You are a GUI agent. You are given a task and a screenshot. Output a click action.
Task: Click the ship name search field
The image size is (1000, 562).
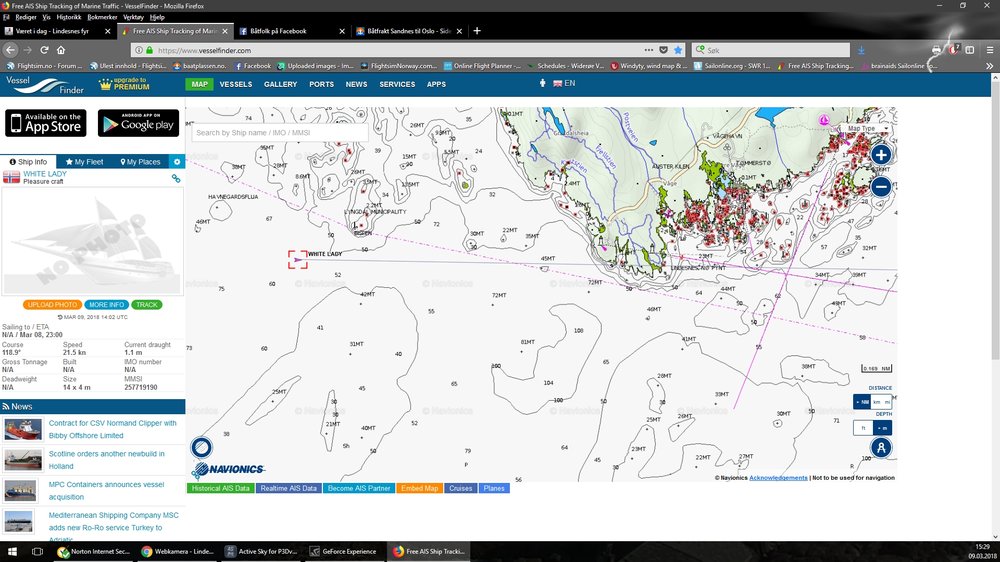(x=280, y=133)
